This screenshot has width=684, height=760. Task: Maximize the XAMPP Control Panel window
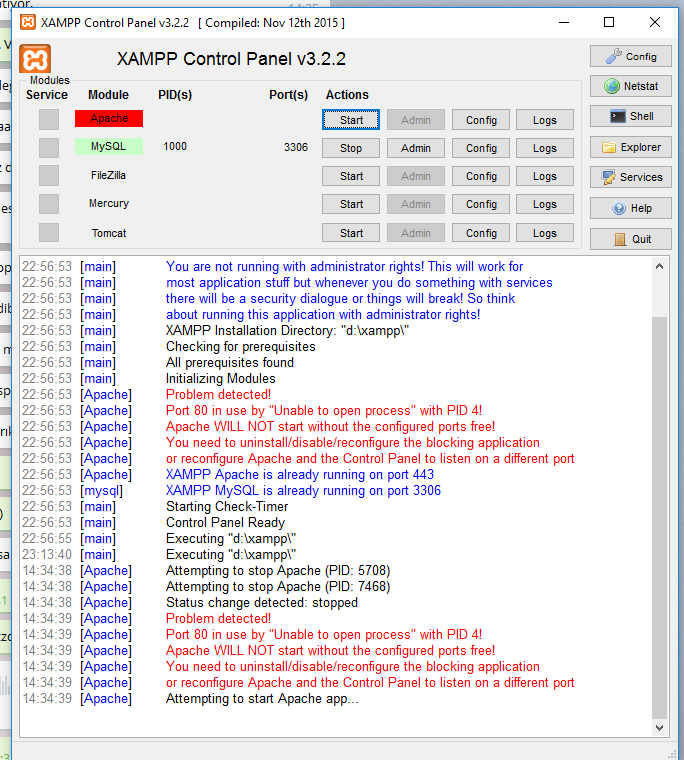coord(609,22)
